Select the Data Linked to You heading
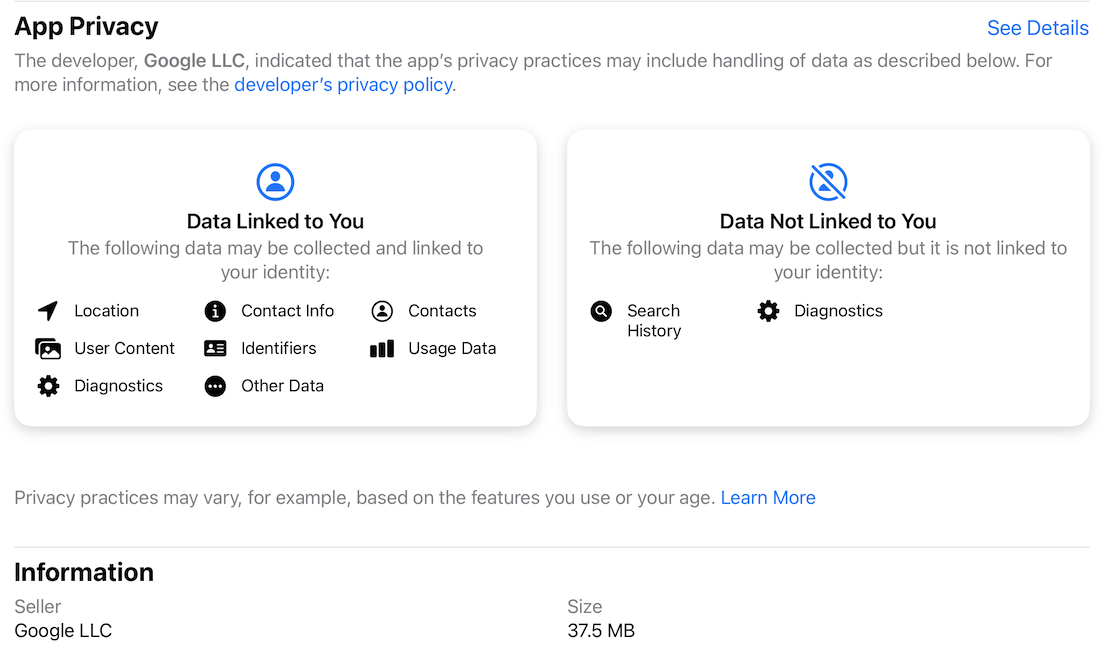1114x656 pixels. [276, 221]
